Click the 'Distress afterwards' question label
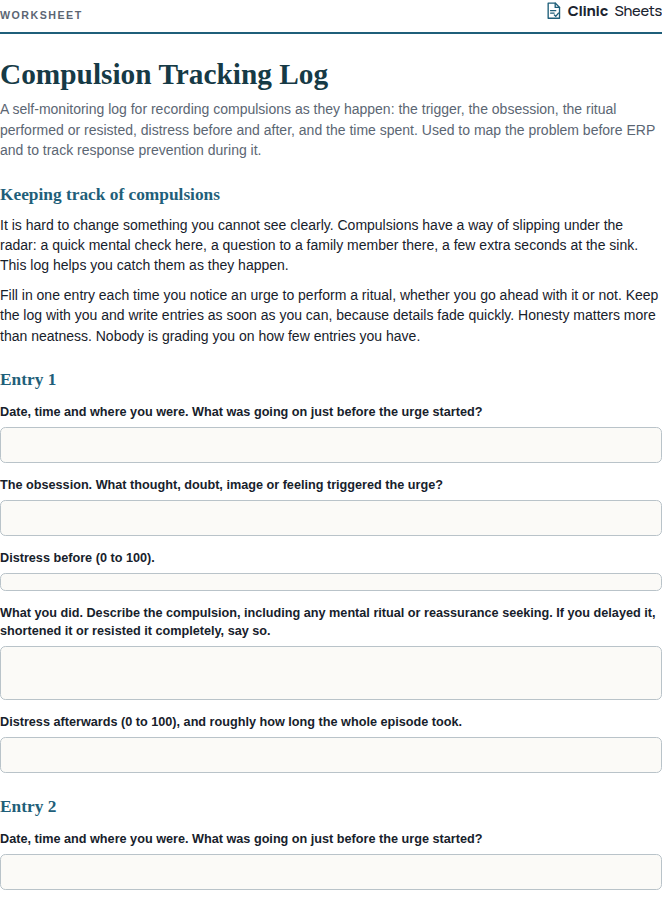This screenshot has height=900, width=662. pyautogui.click(x=231, y=721)
